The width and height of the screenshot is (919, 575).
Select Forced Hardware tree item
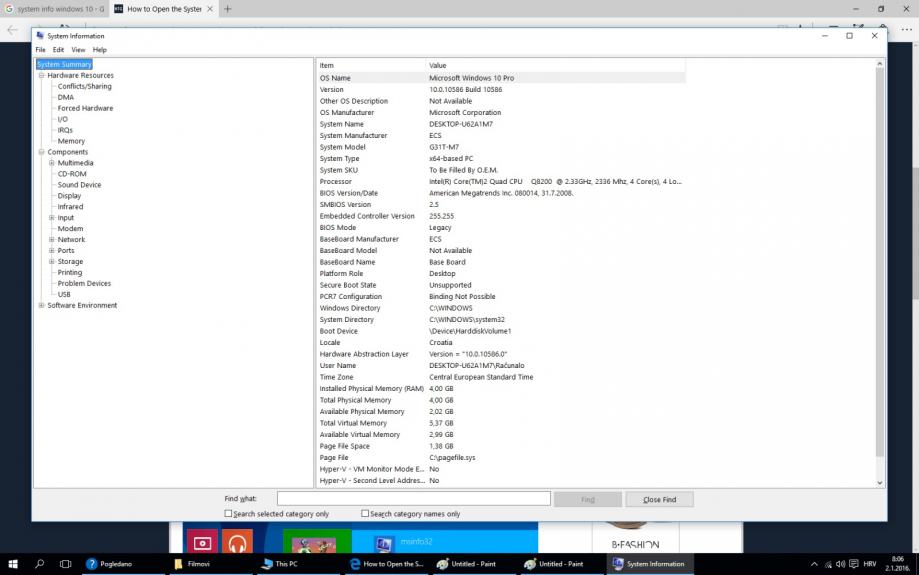(85, 108)
